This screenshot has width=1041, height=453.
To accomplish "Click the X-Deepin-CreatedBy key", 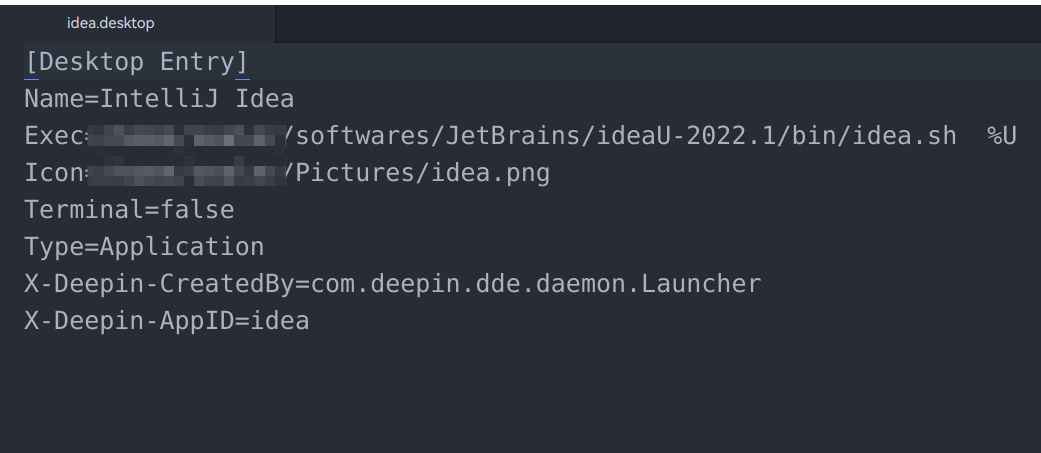I will coord(159,284).
